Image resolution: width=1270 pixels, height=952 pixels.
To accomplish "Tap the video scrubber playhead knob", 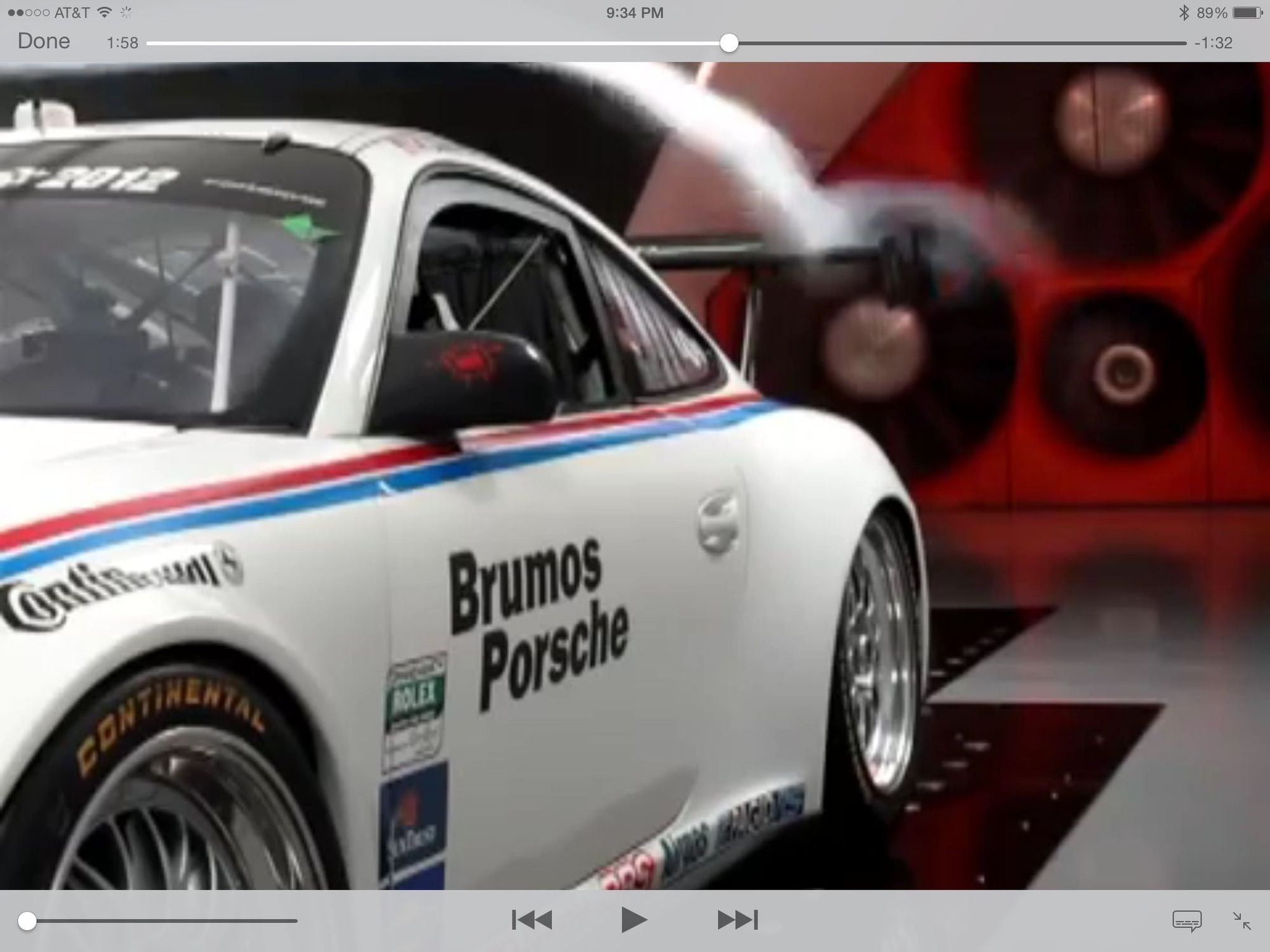I will coord(729,43).
